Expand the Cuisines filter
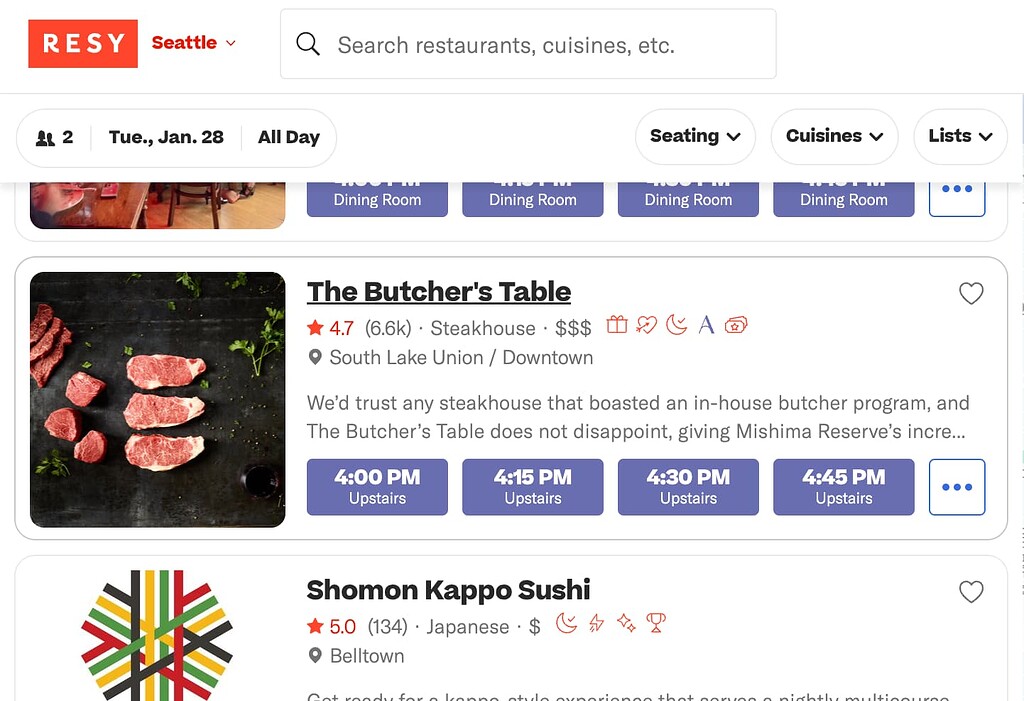The height and width of the screenshot is (701, 1024). 834,136
